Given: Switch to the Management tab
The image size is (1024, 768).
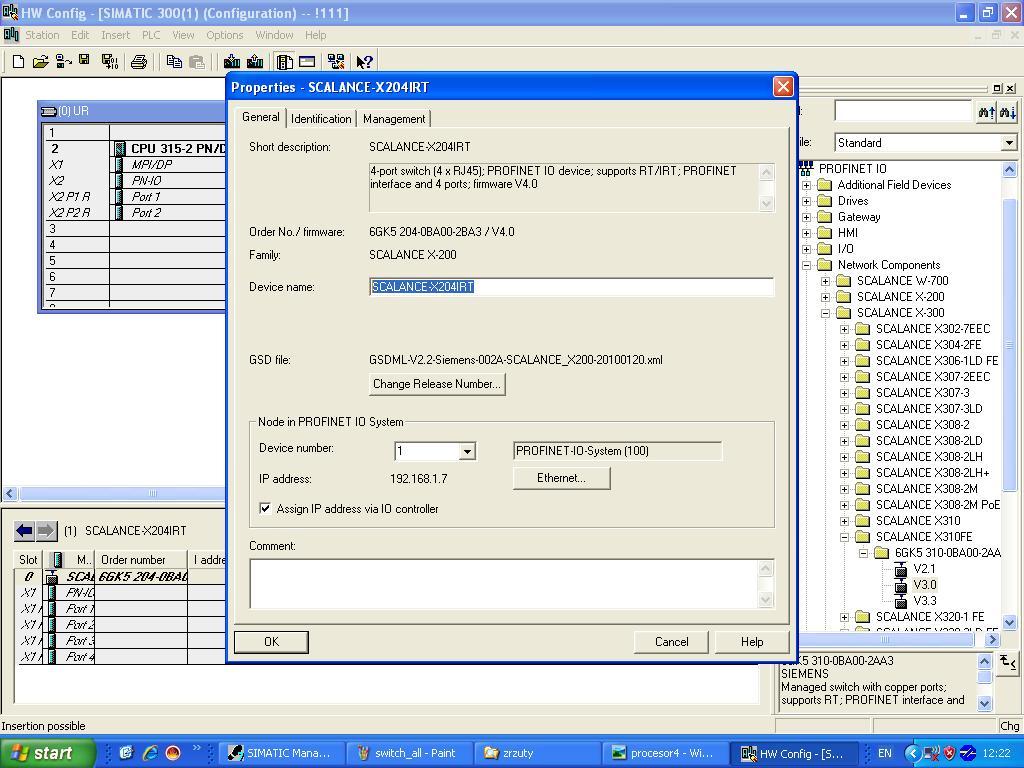Looking at the screenshot, I should pos(394,119).
